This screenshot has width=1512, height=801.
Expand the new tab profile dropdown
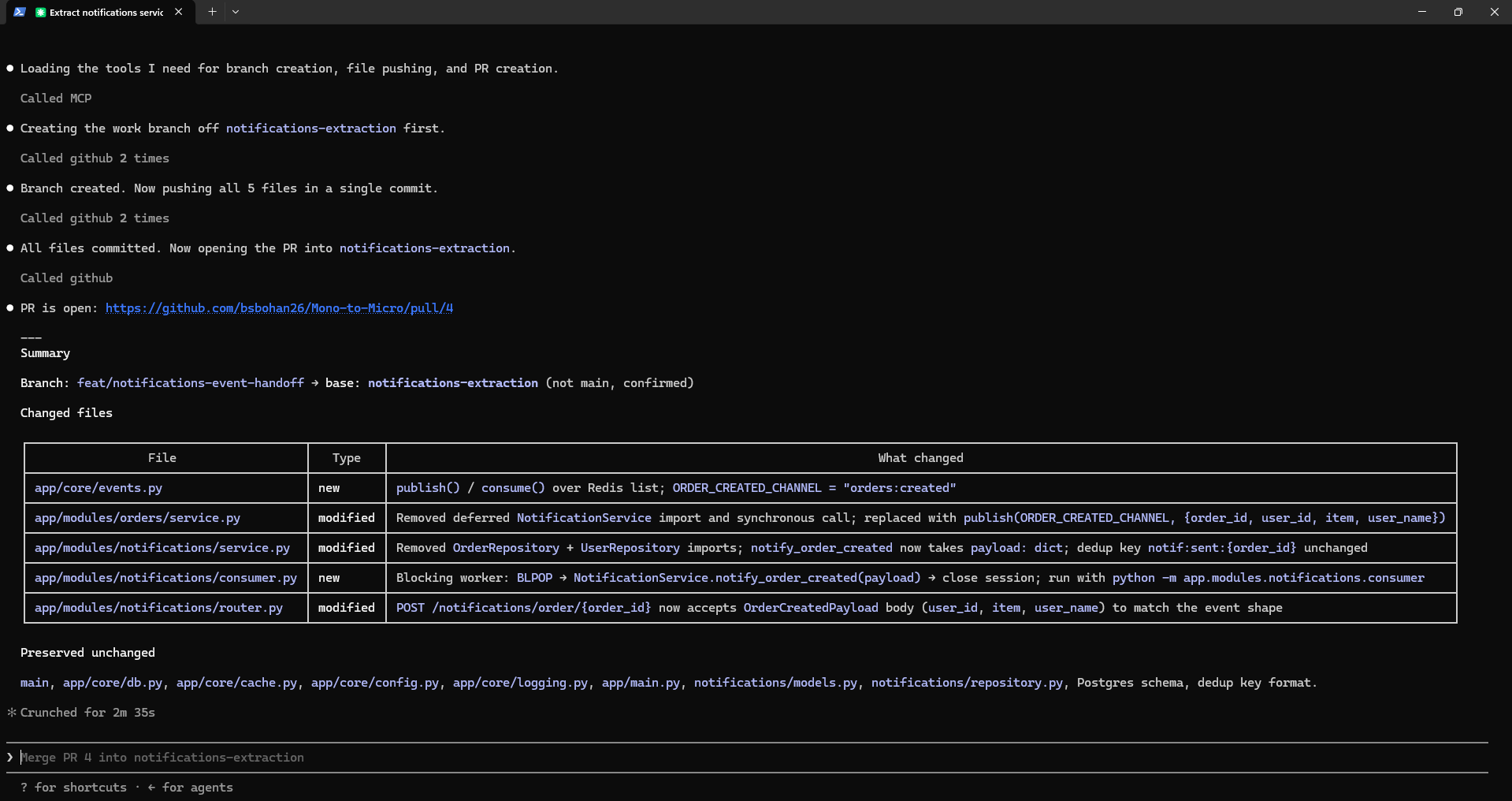tap(236, 12)
